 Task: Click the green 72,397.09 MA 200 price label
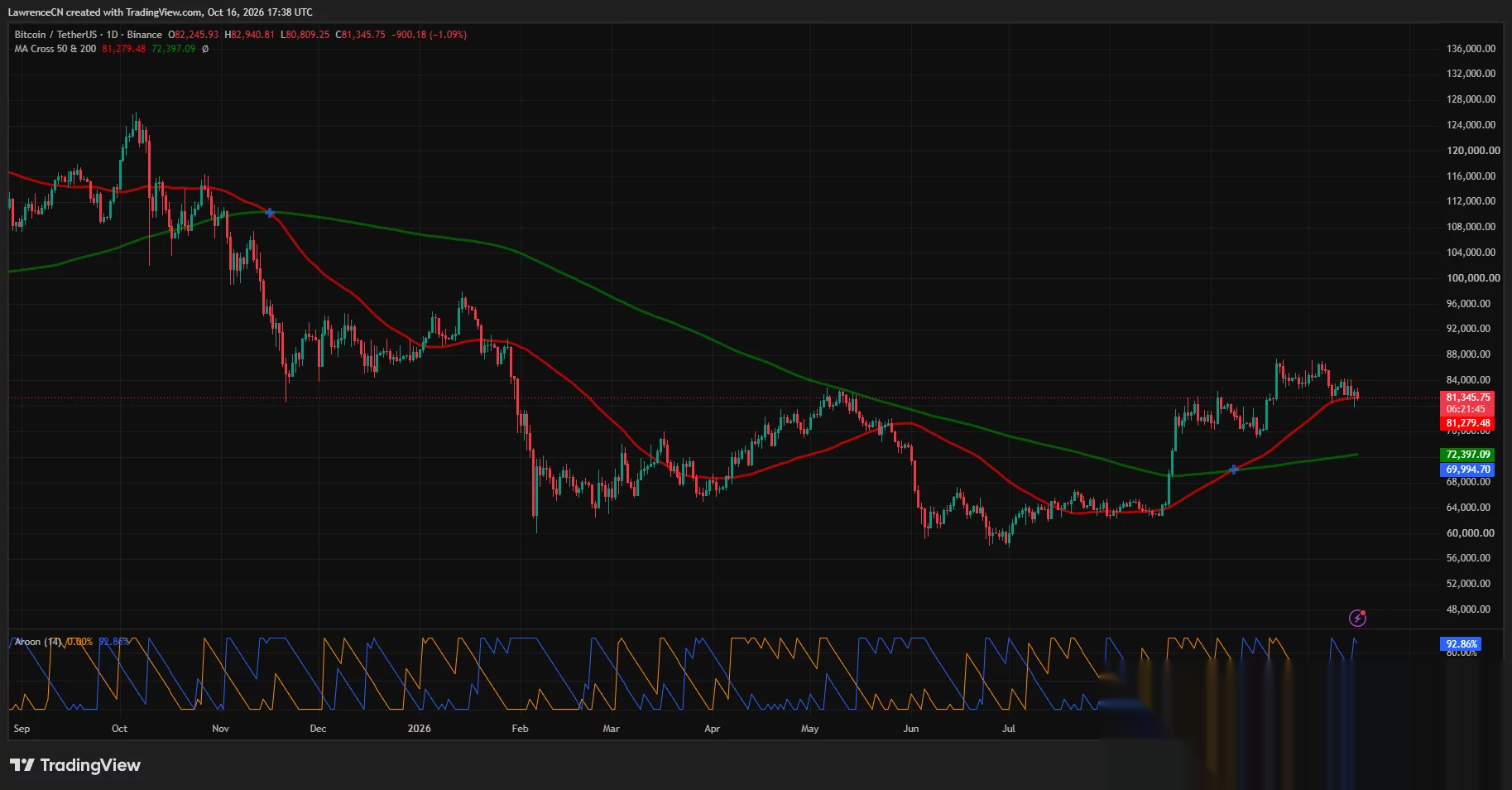[1467, 455]
